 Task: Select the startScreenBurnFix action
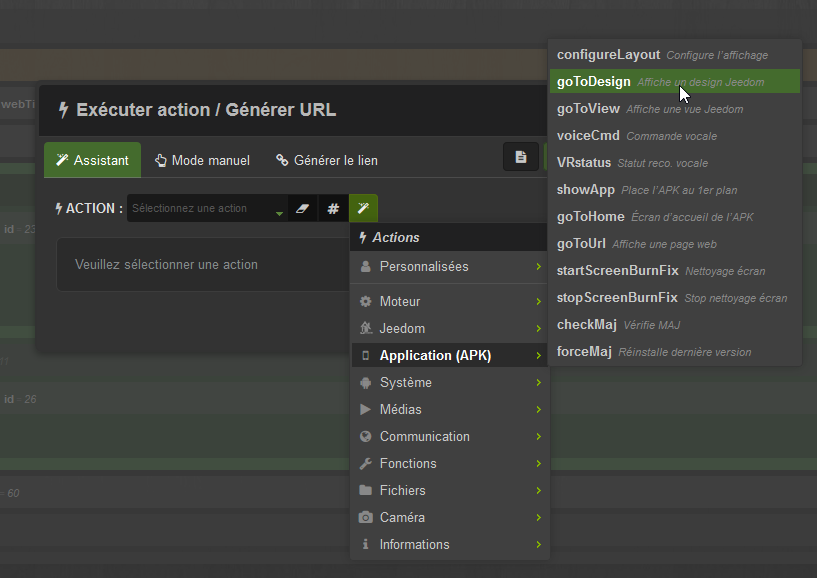click(x=675, y=271)
